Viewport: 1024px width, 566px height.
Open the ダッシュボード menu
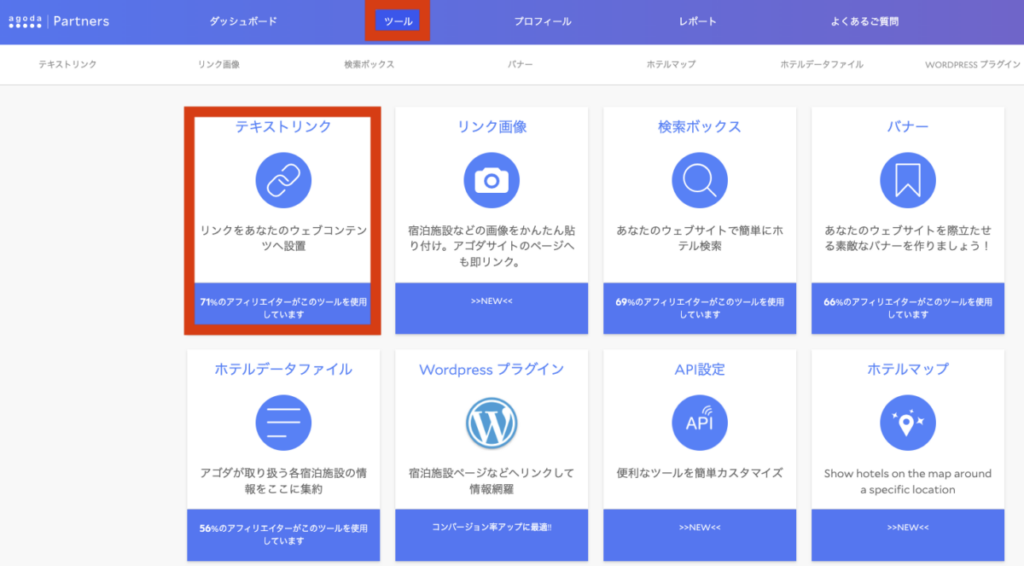tap(243, 22)
